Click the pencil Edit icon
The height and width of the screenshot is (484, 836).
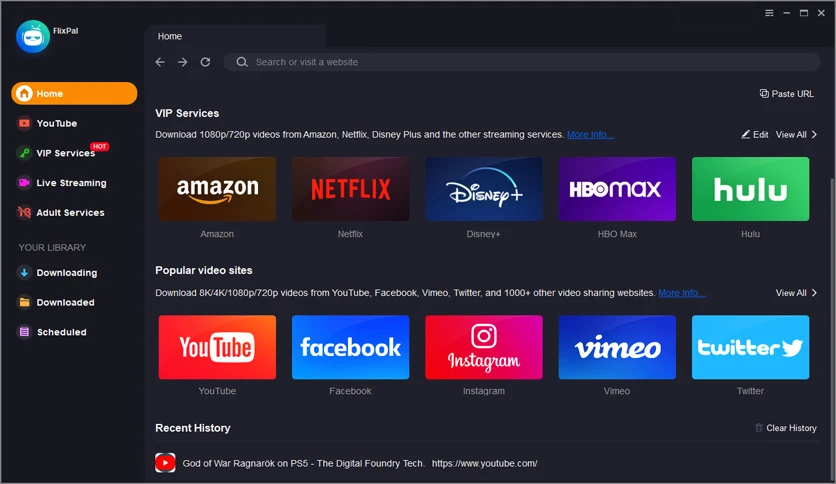tap(745, 134)
